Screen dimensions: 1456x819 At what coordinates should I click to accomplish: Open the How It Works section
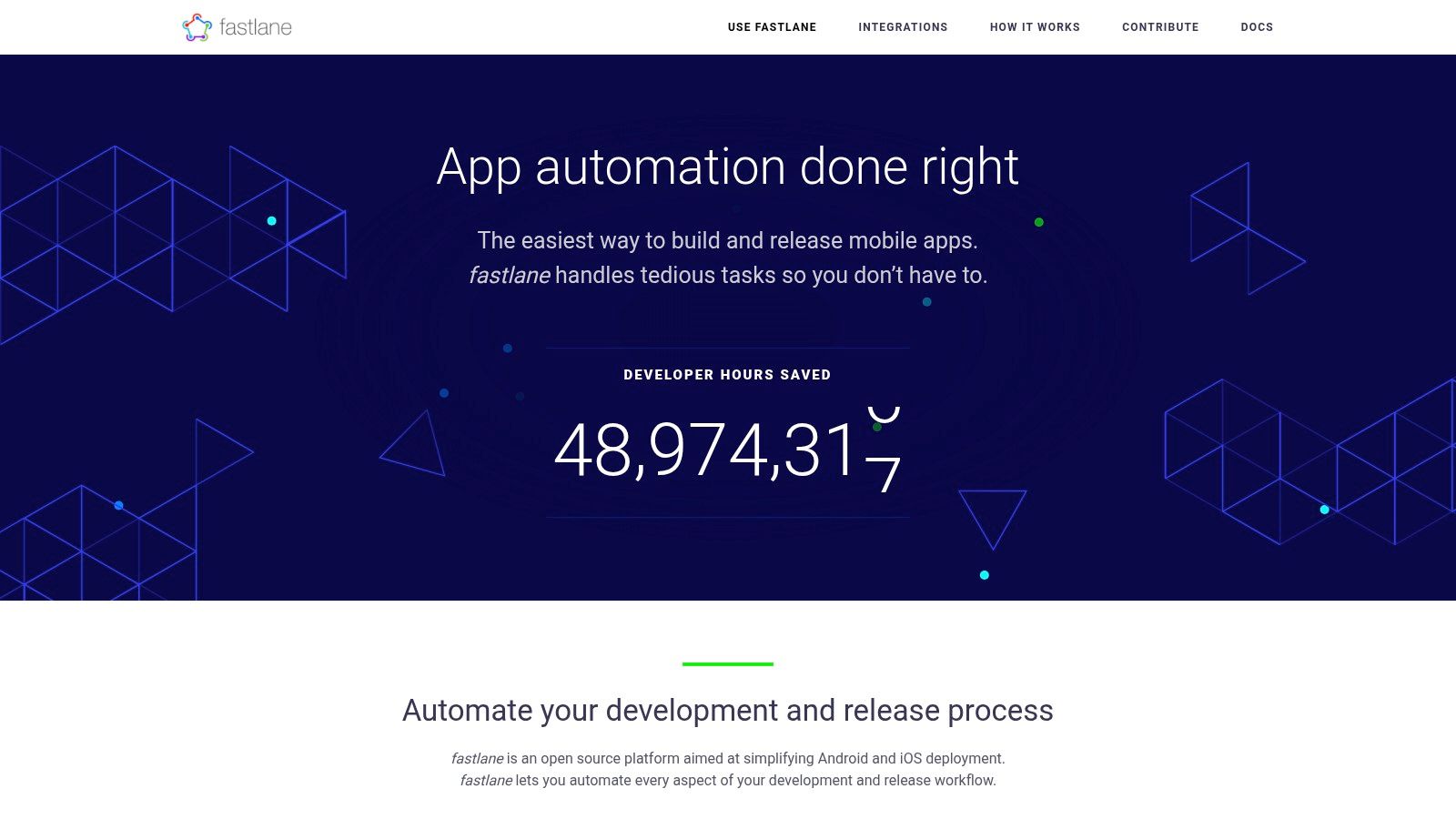pyautogui.click(x=1035, y=27)
